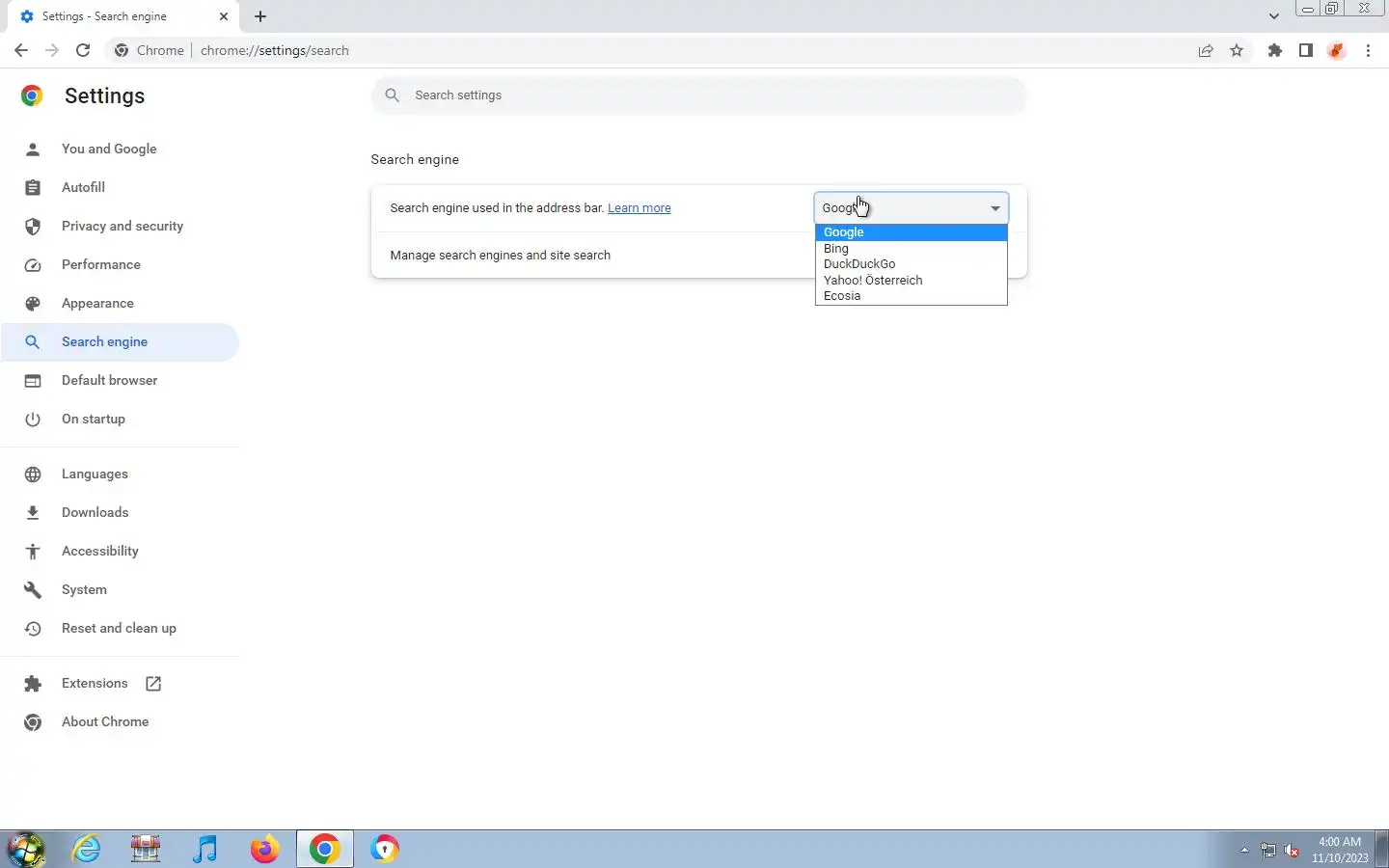
Task: Open Reset and clean up
Action: coord(121,628)
